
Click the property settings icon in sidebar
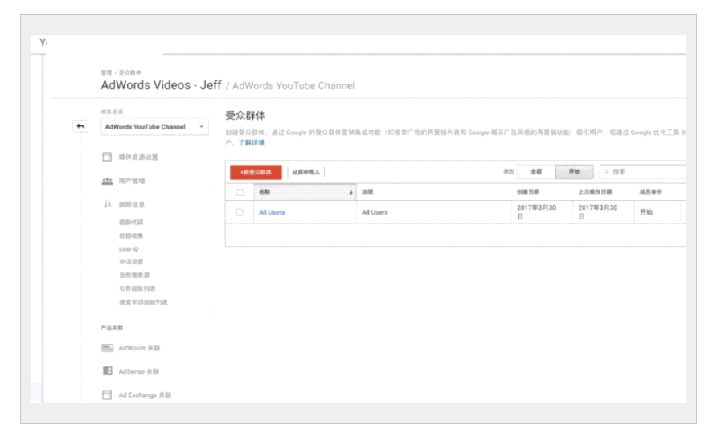click(x=108, y=157)
